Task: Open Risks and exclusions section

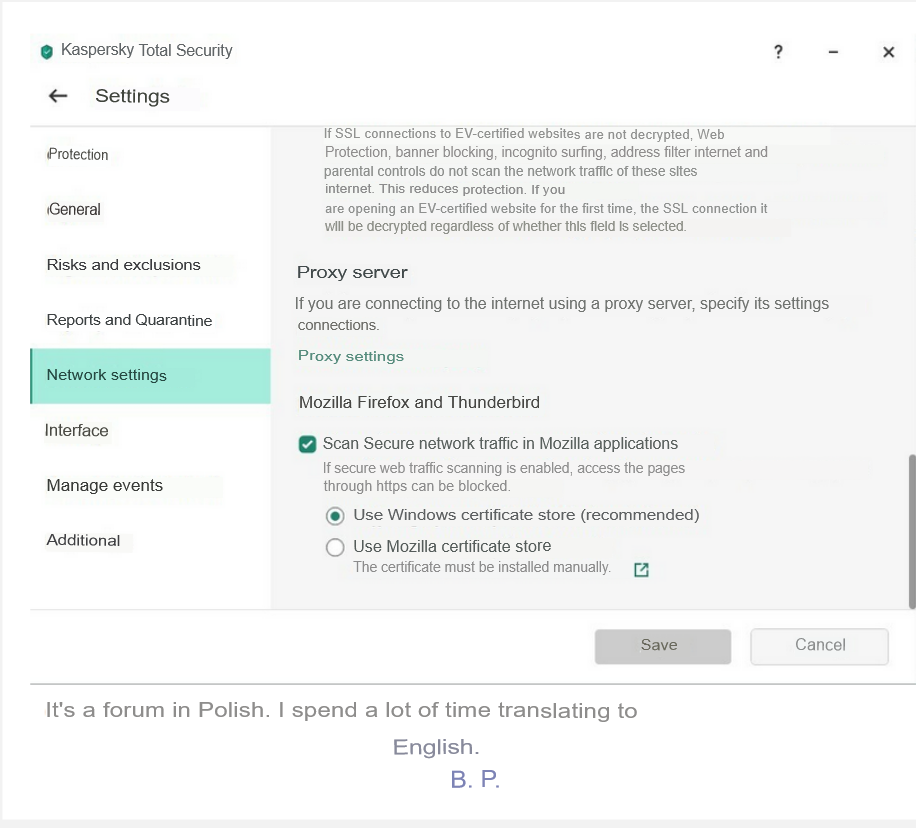Action: (123, 265)
